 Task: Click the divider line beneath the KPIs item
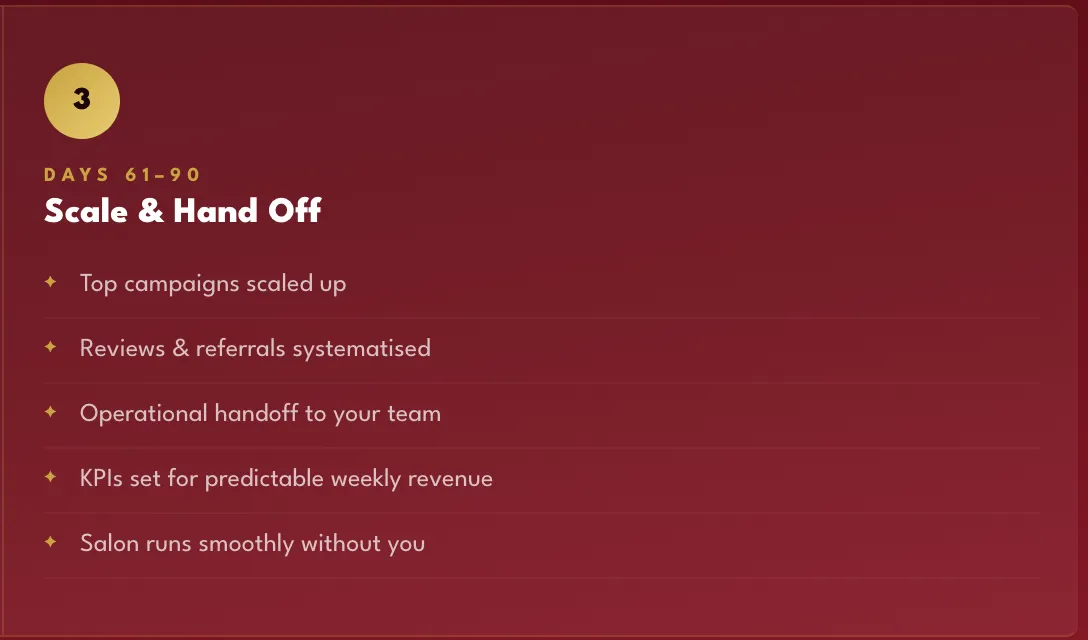[542, 513]
